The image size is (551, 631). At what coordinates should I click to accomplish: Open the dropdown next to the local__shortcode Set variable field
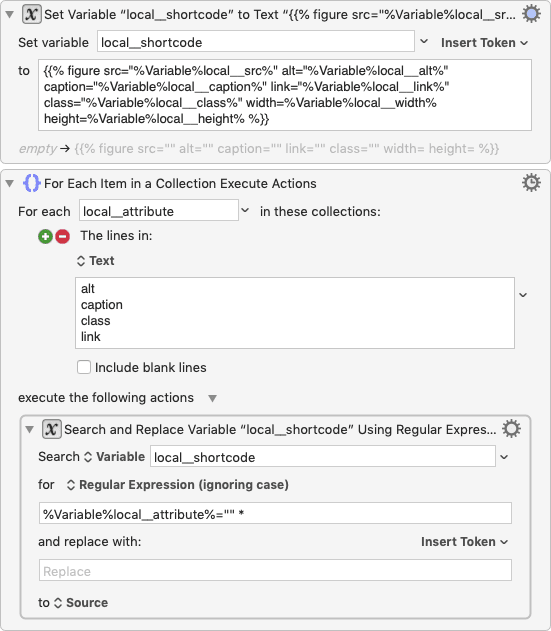point(424,41)
